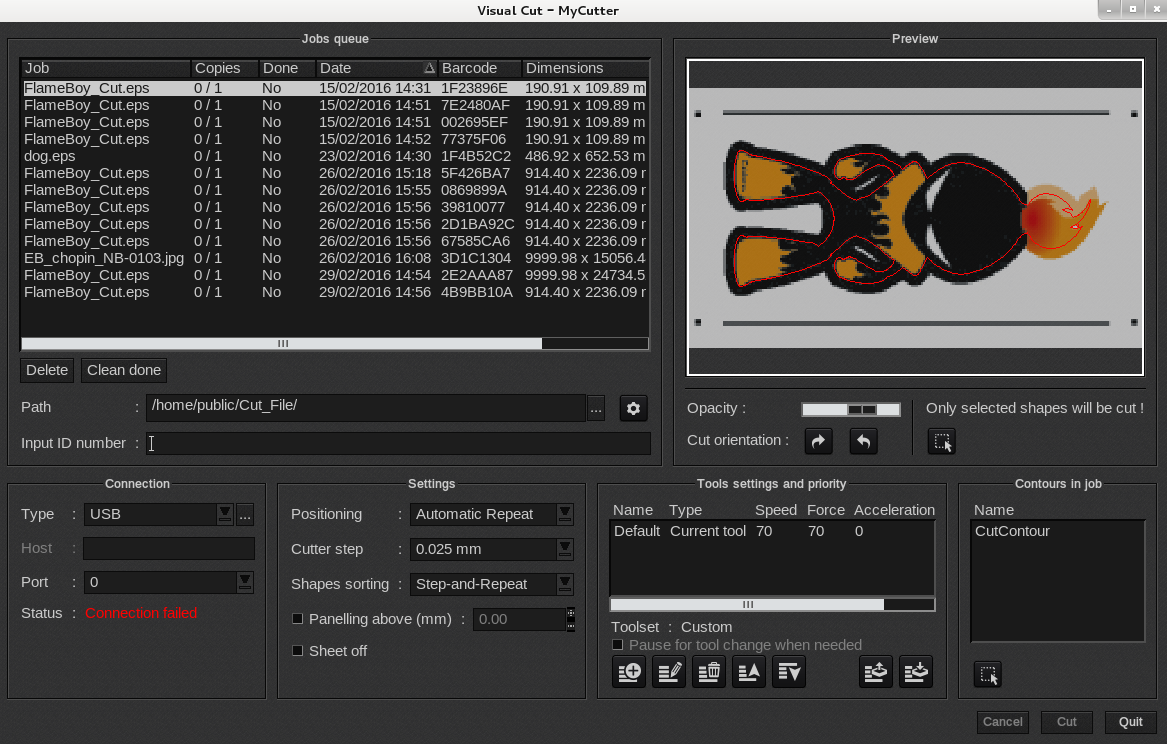The height and width of the screenshot is (744, 1167).
Task: Click the edit tool pencil icon
Action: click(669, 672)
